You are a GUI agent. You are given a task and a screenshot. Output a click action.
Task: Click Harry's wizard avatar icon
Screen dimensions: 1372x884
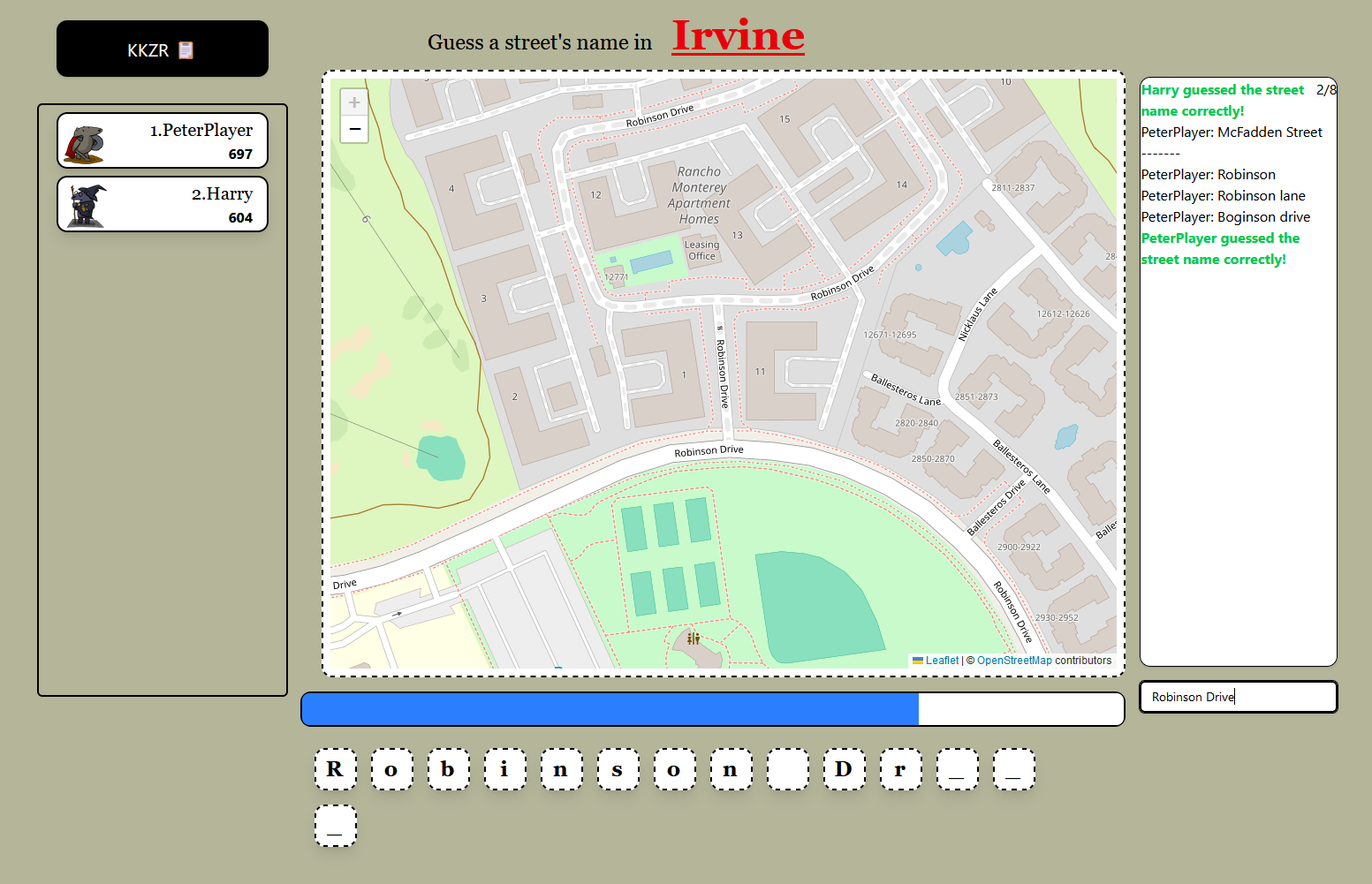click(x=87, y=206)
